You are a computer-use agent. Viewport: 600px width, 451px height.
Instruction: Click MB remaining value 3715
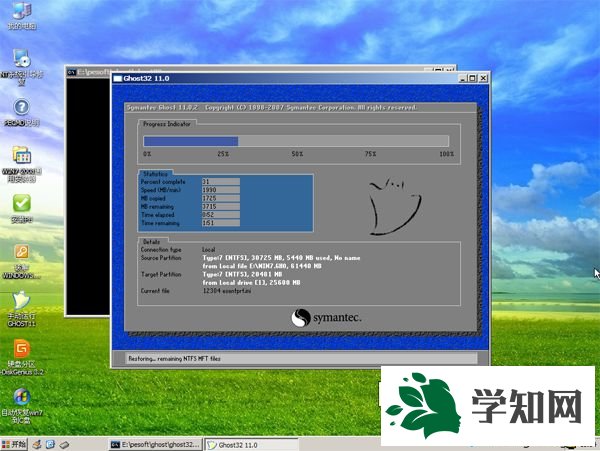pos(221,207)
